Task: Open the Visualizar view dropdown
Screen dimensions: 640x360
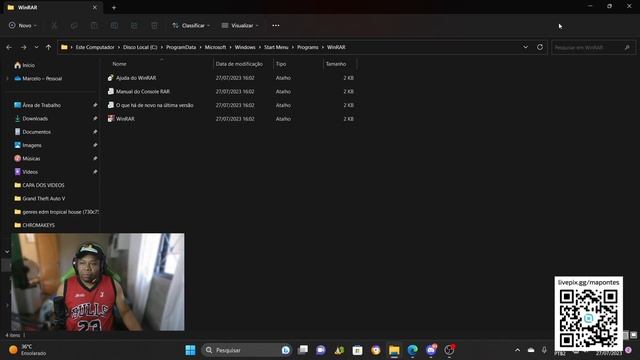Action: click(x=240, y=25)
